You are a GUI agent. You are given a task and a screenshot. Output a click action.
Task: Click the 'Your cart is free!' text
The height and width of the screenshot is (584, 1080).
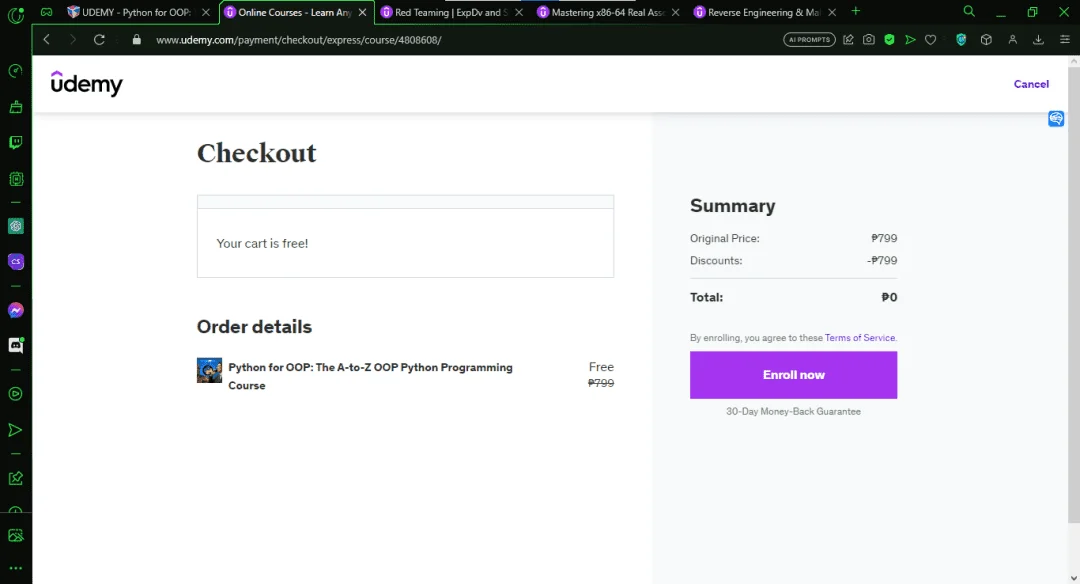pyautogui.click(x=262, y=243)
